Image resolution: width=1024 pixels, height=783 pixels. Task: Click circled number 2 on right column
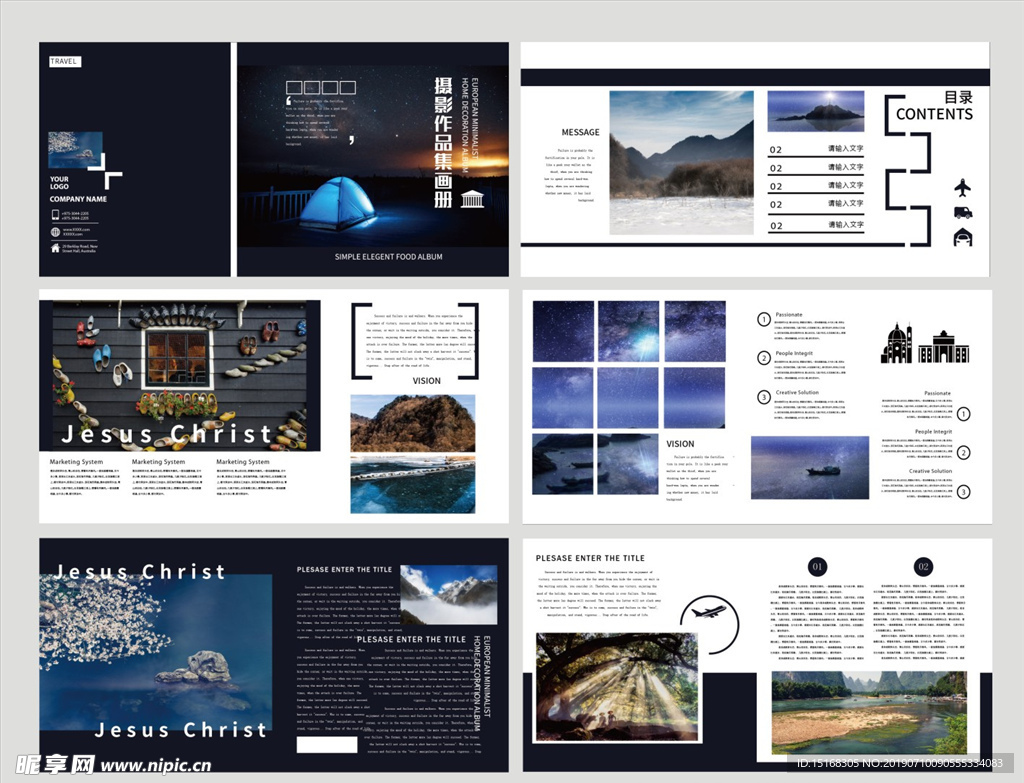pyautogui.click(x=963, y=453)
